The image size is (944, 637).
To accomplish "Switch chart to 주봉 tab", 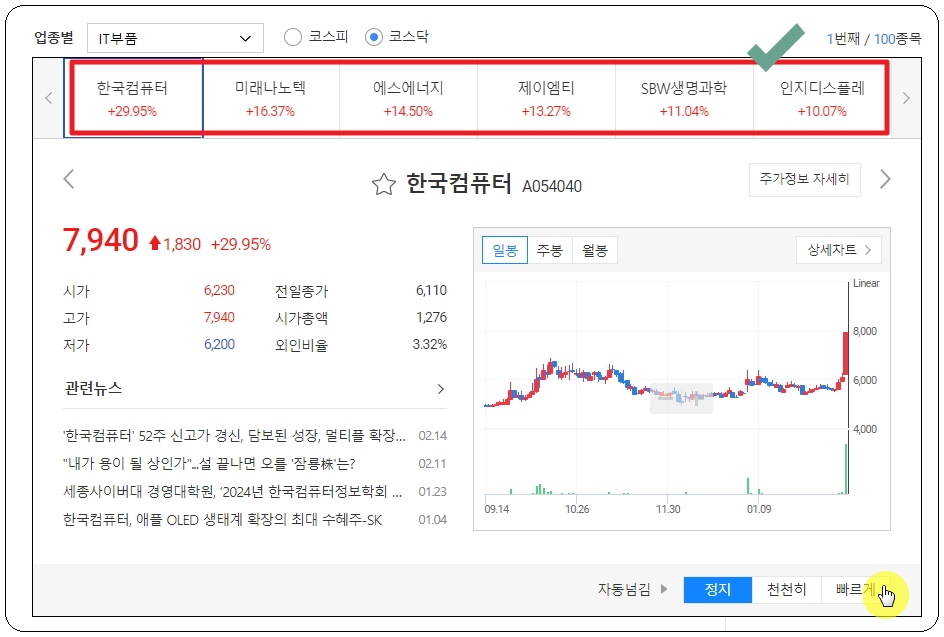I will [x=550, y=250].
